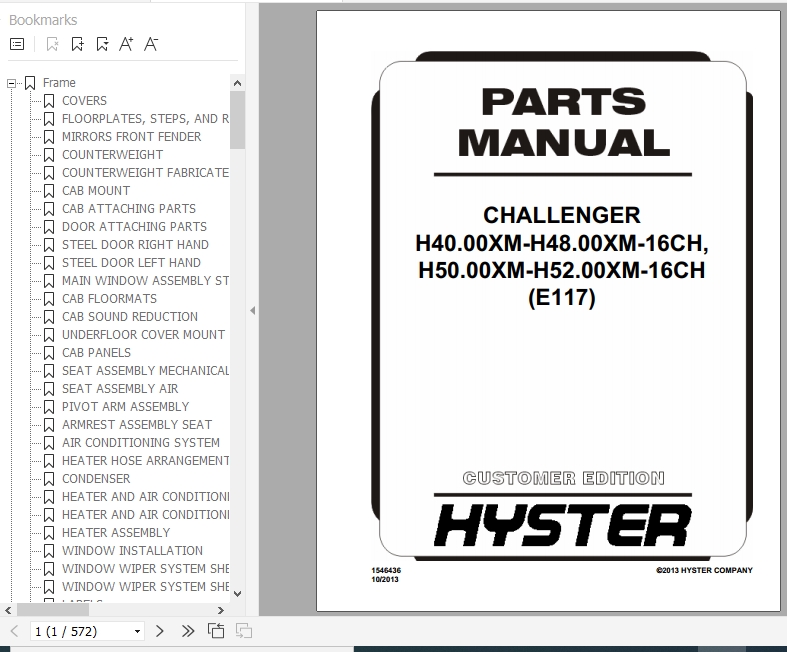Decrease bookmark text size with A- icon
787x652 pixels.
click(151, 44)
